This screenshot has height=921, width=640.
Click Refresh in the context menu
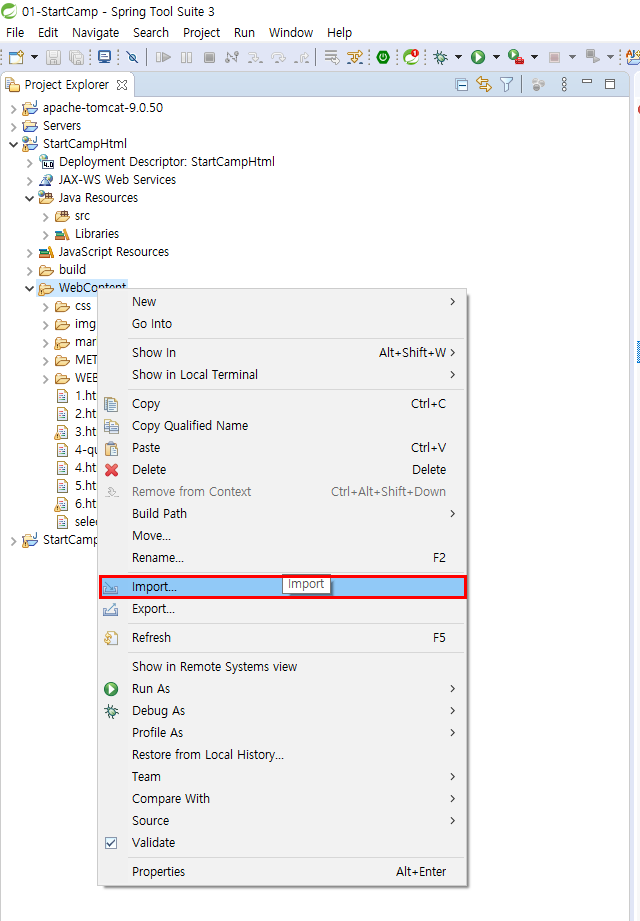(x=283, y=638)
